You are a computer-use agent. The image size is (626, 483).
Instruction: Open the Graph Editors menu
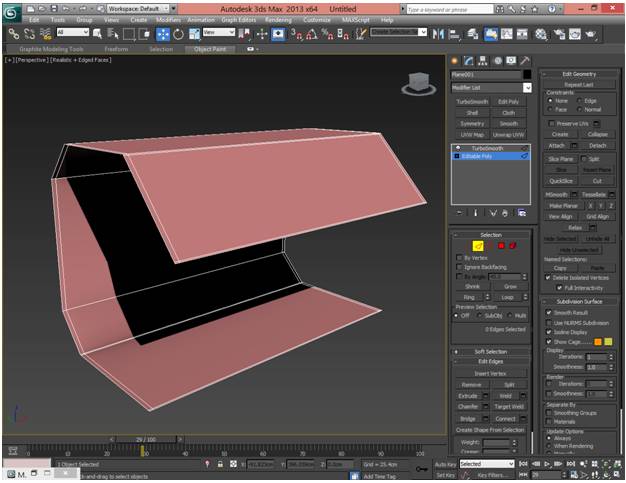[239, 20]
